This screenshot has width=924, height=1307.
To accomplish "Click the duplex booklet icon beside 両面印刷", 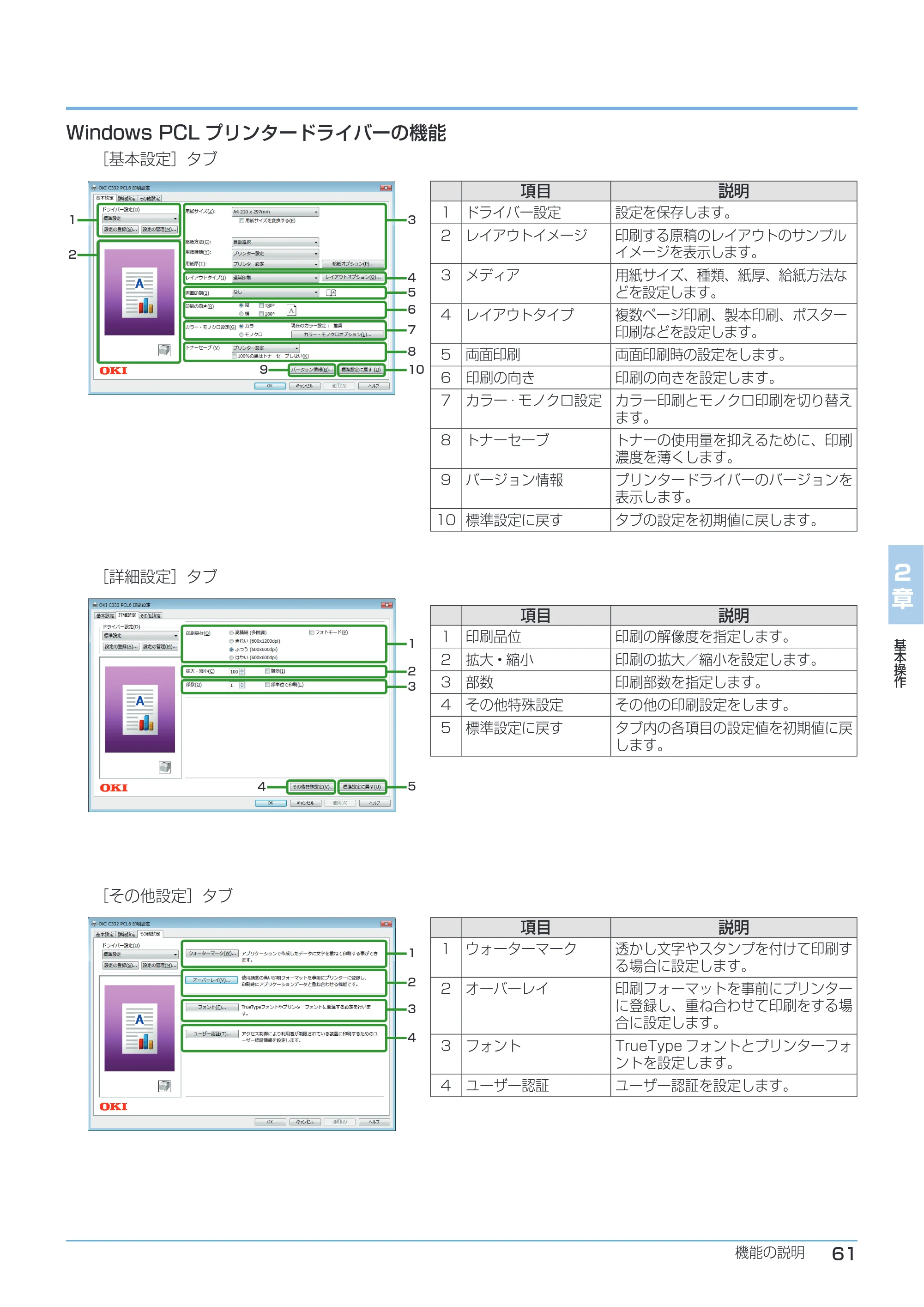I will point(331,293).
